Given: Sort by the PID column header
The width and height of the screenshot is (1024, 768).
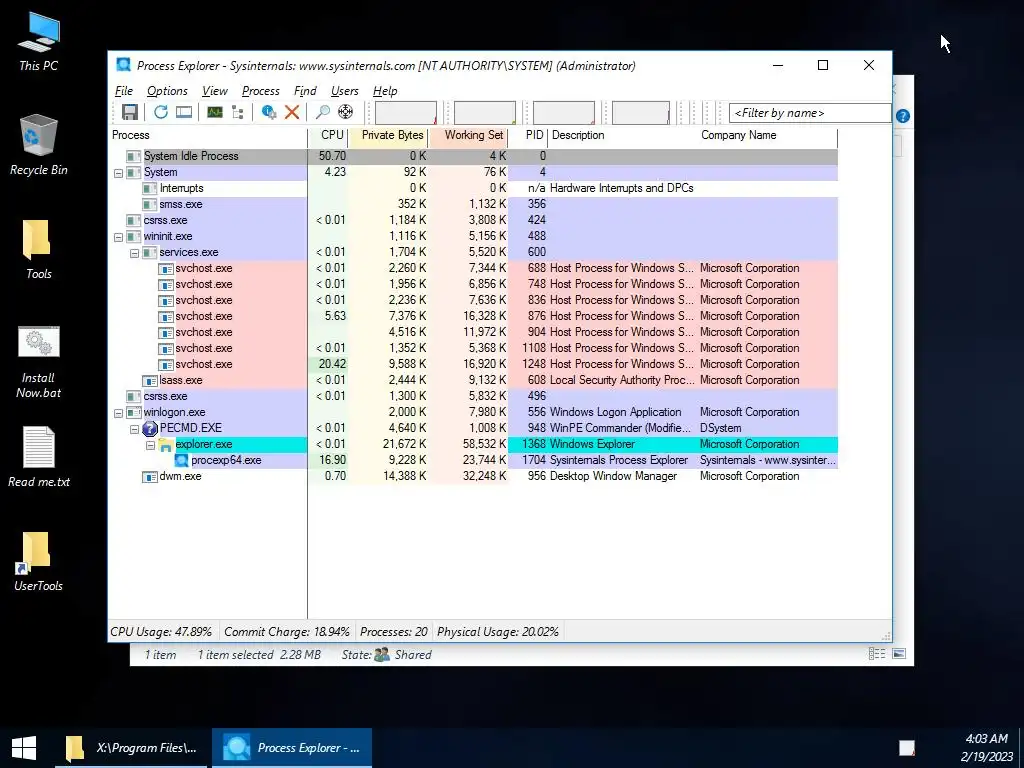Looking at the screenshot, I should pyautogui.click(x=528, y=135).
